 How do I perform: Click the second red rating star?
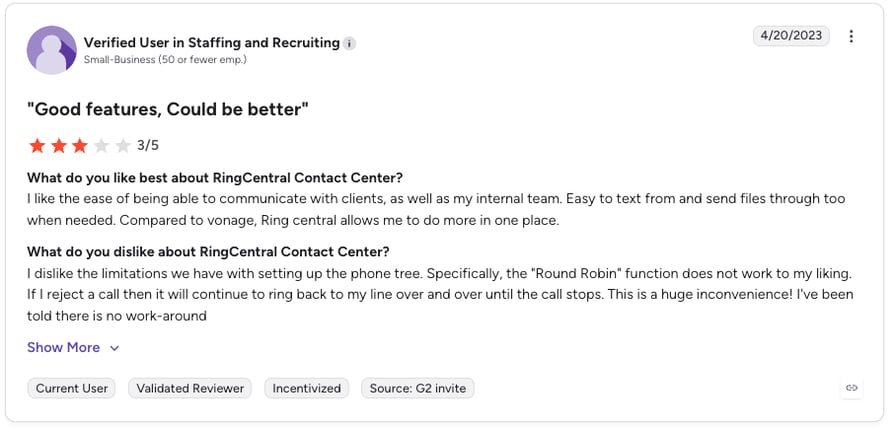pos(59,146)
